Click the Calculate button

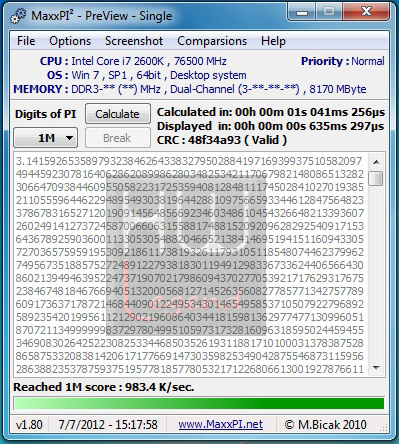(118, 114)
